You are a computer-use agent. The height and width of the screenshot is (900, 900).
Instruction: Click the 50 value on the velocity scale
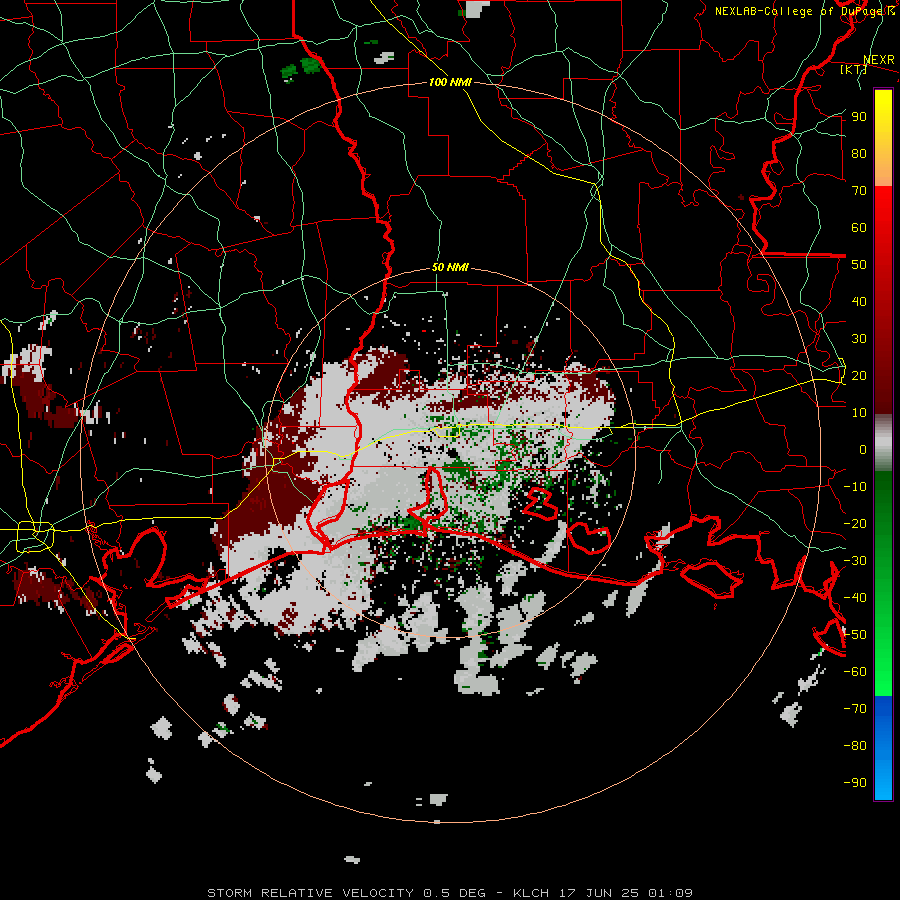[x=859, y=265]
